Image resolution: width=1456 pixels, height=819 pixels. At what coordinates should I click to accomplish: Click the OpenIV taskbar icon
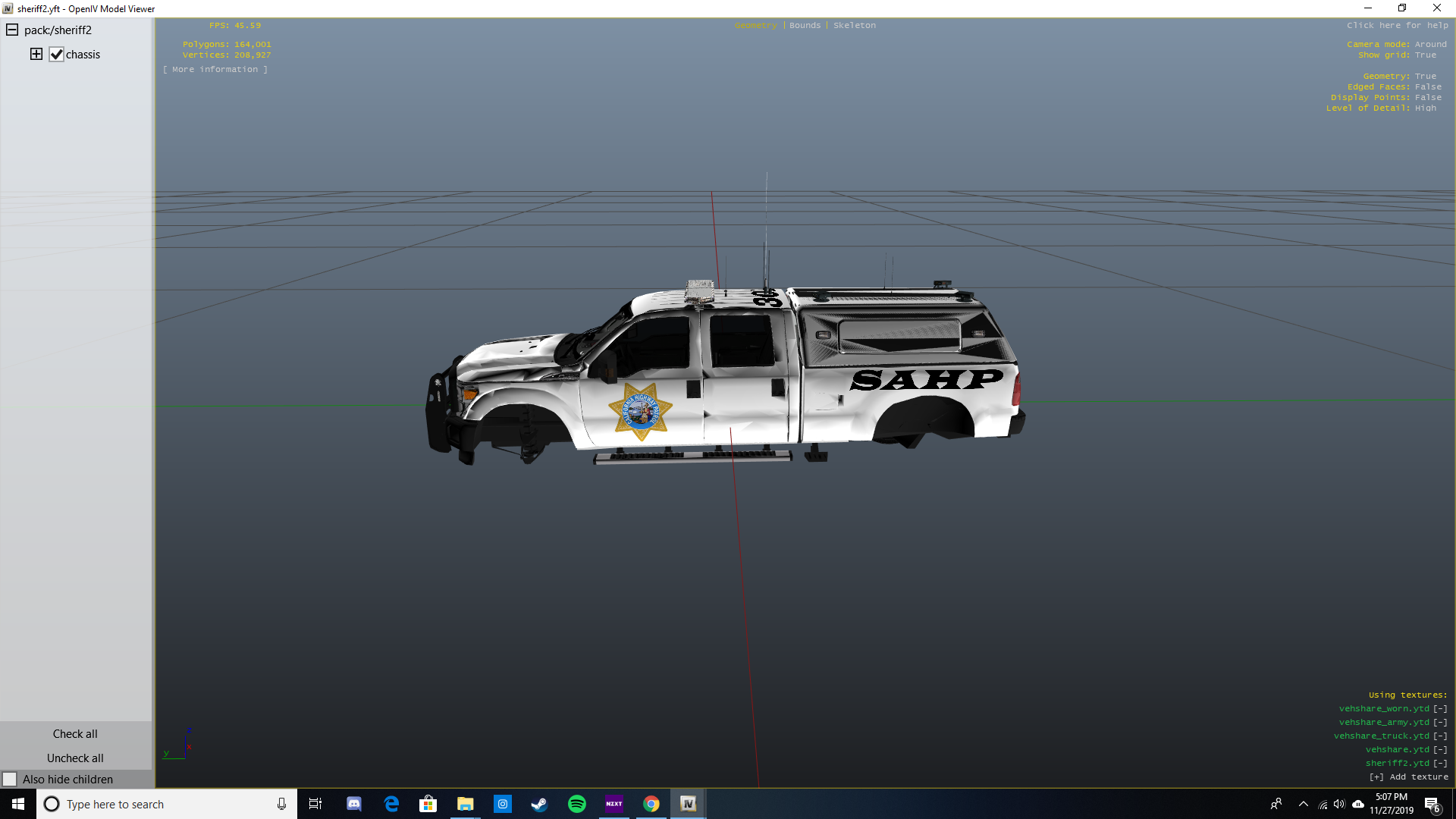[x=688, y=804]
